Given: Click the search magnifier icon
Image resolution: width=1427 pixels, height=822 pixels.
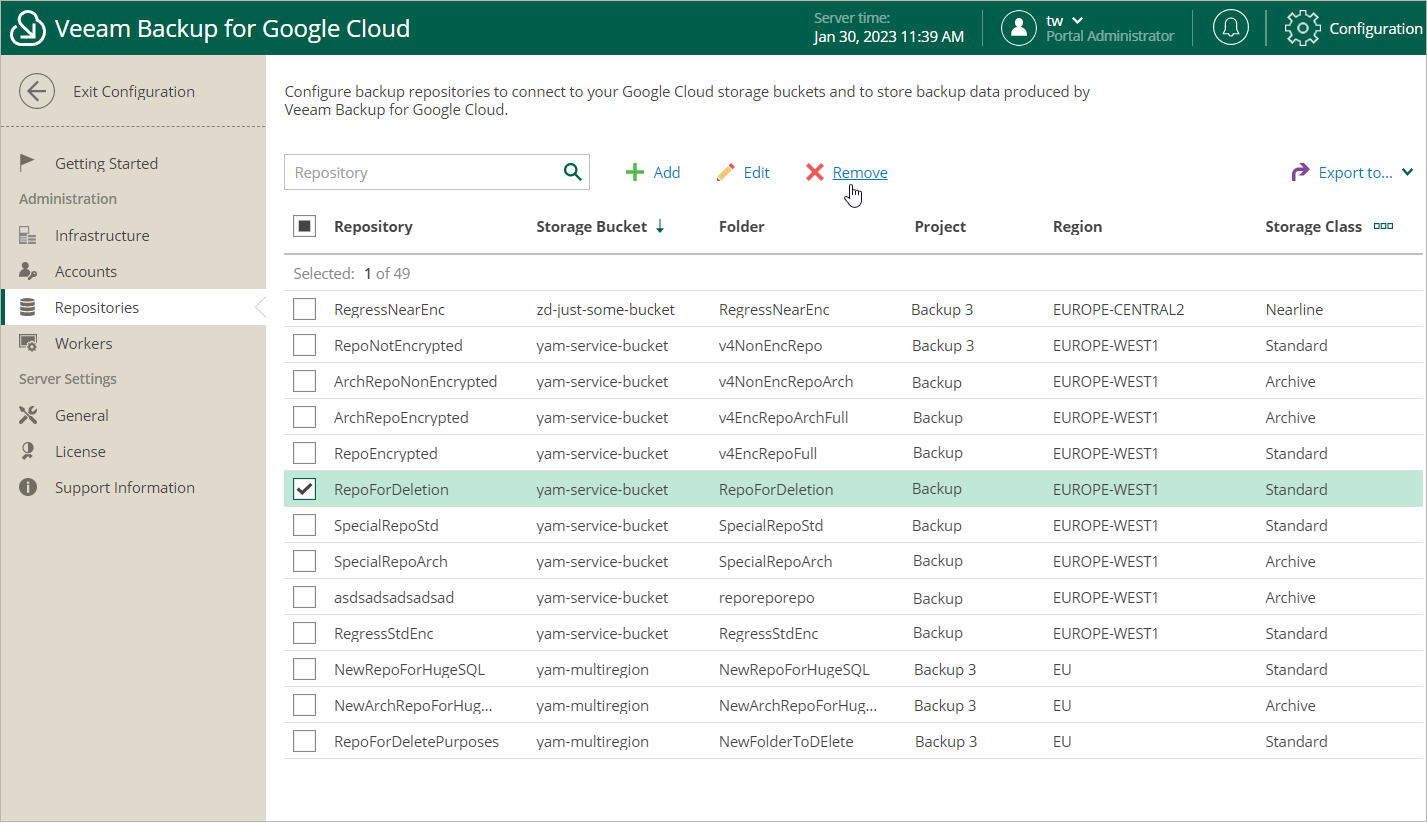Looking at the screenshot, I should [x=572, y=172].
